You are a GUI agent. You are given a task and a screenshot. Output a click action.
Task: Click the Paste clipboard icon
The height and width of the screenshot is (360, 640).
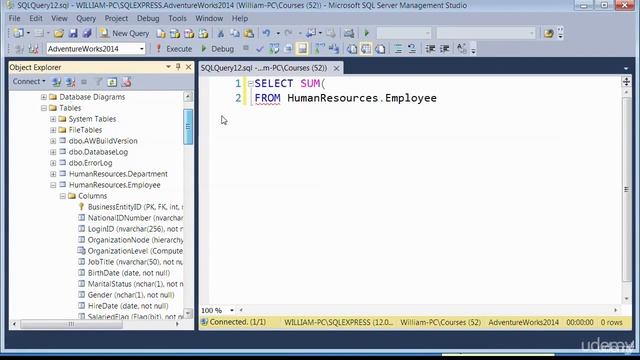(x=249, y=33)
